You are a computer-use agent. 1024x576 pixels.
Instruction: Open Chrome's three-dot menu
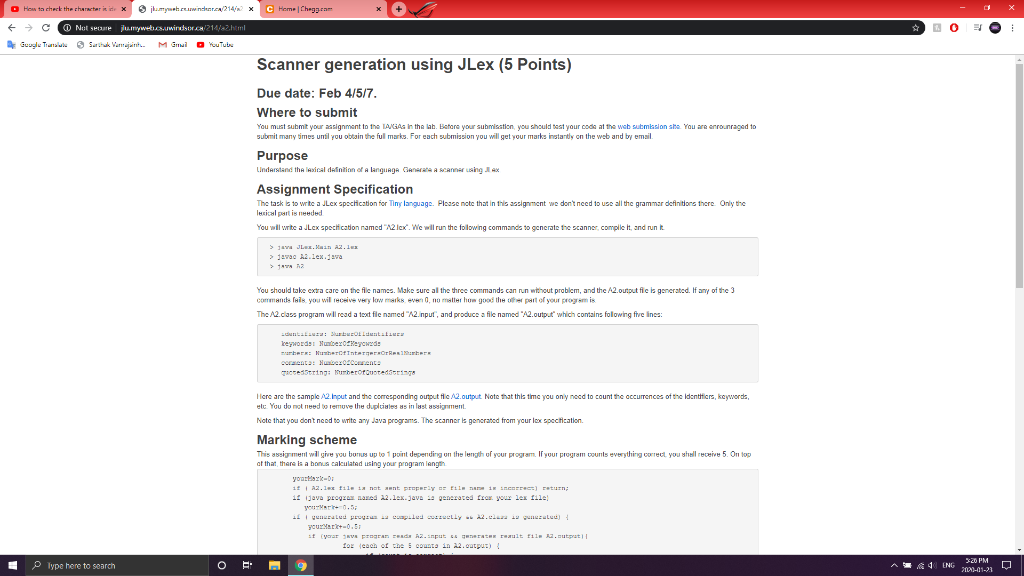(x=1012, y=28)
